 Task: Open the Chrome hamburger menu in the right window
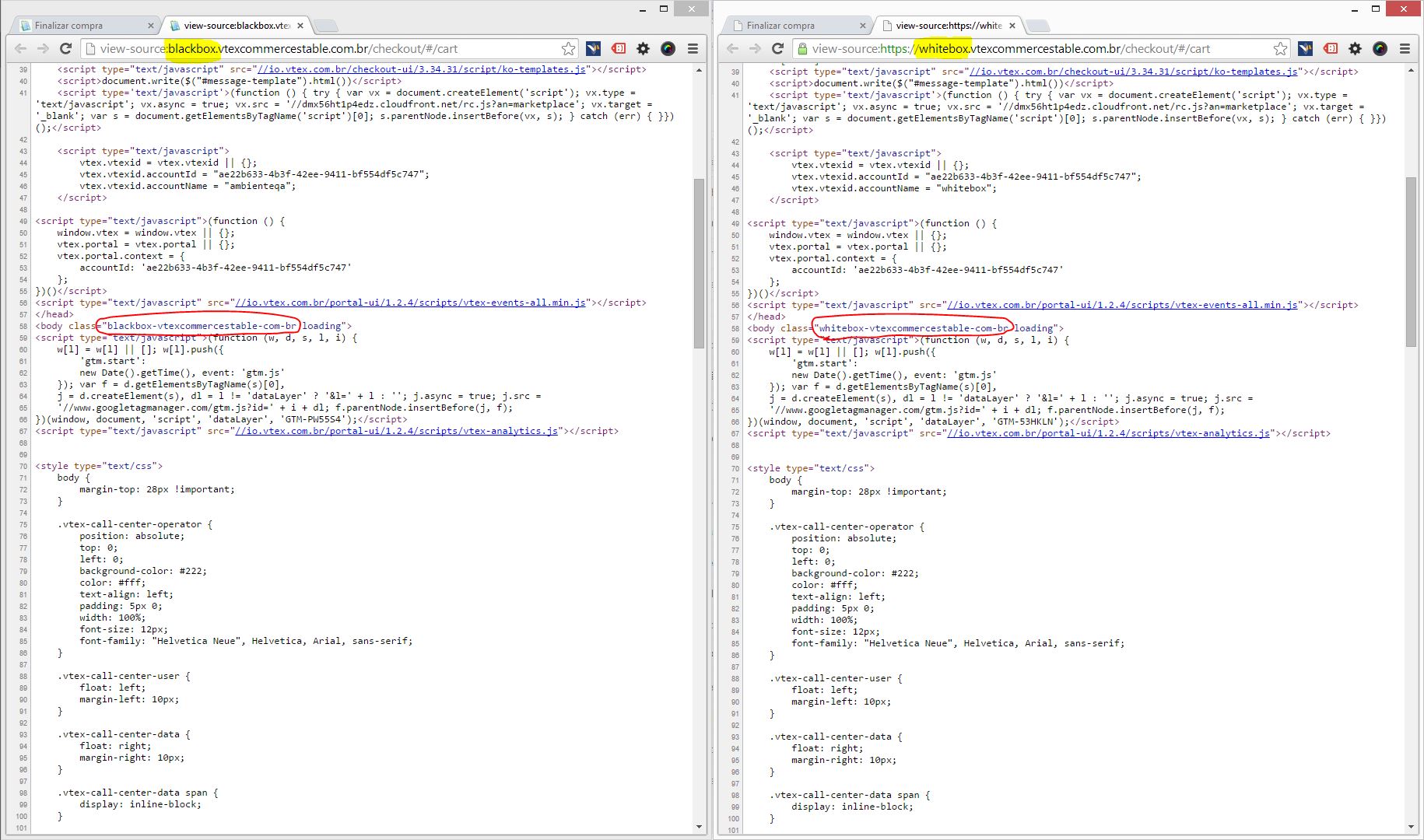pos(1405,48)
